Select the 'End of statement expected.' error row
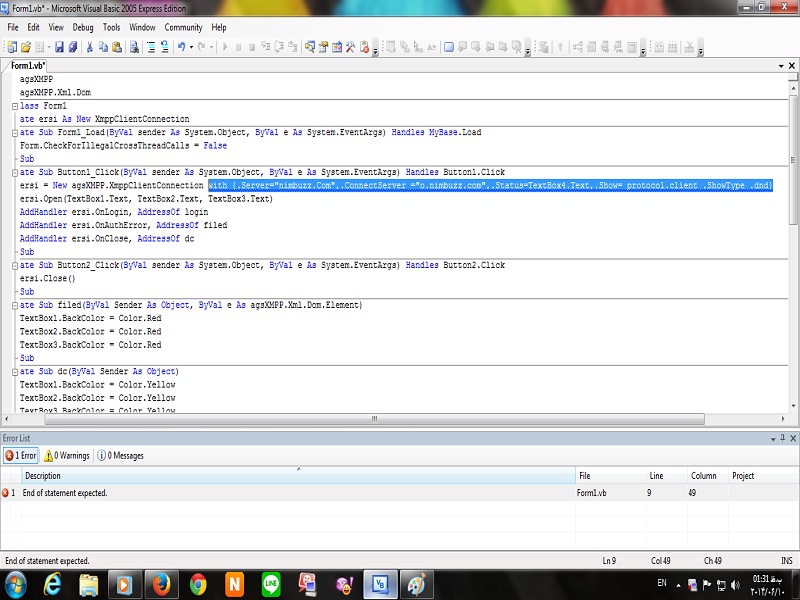Viewport: 800px width, 600px height. (399, 493)
